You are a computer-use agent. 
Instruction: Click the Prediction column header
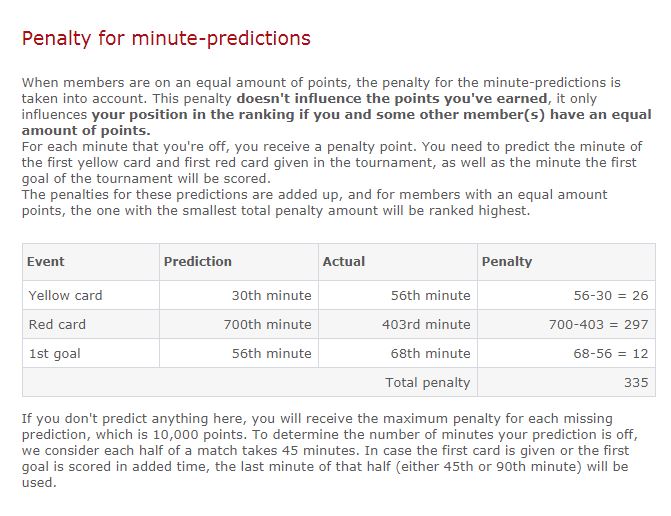coord(239,262)
